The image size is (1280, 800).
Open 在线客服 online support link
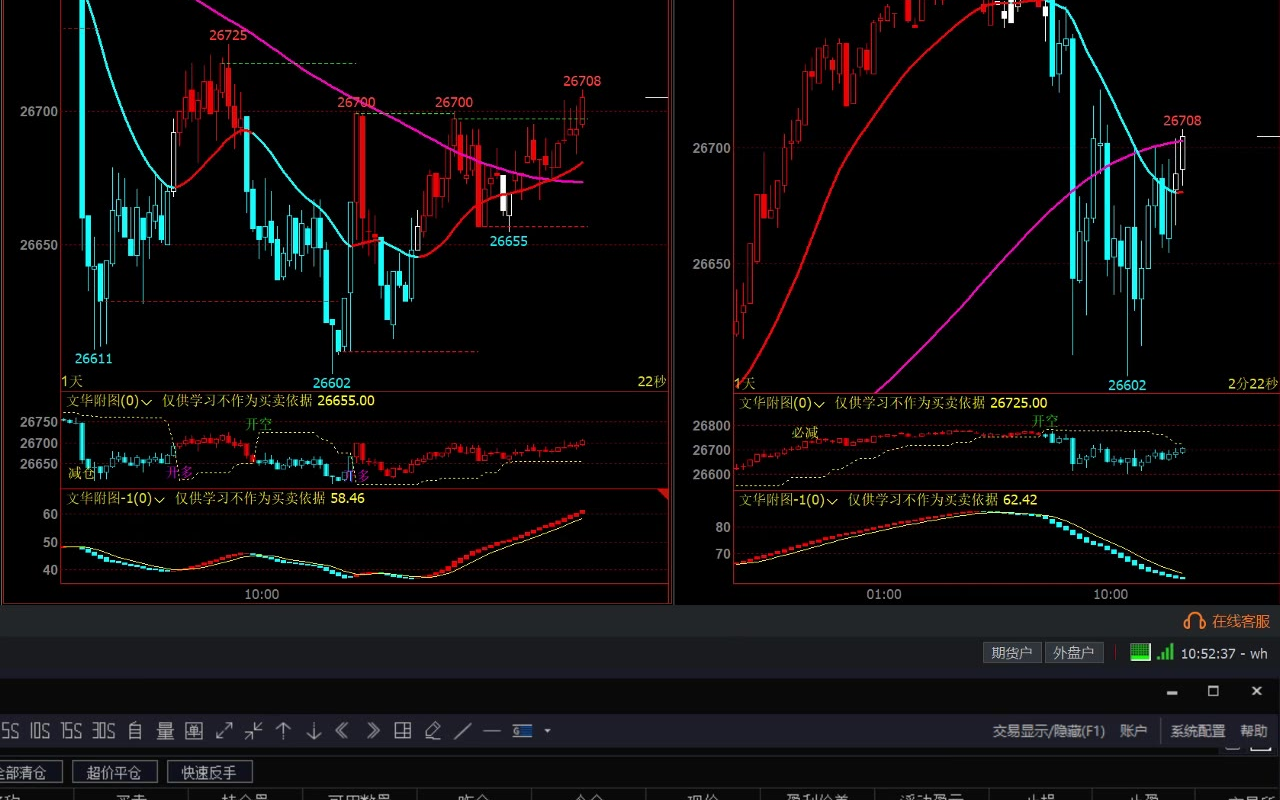click(x=1227, y=621)
